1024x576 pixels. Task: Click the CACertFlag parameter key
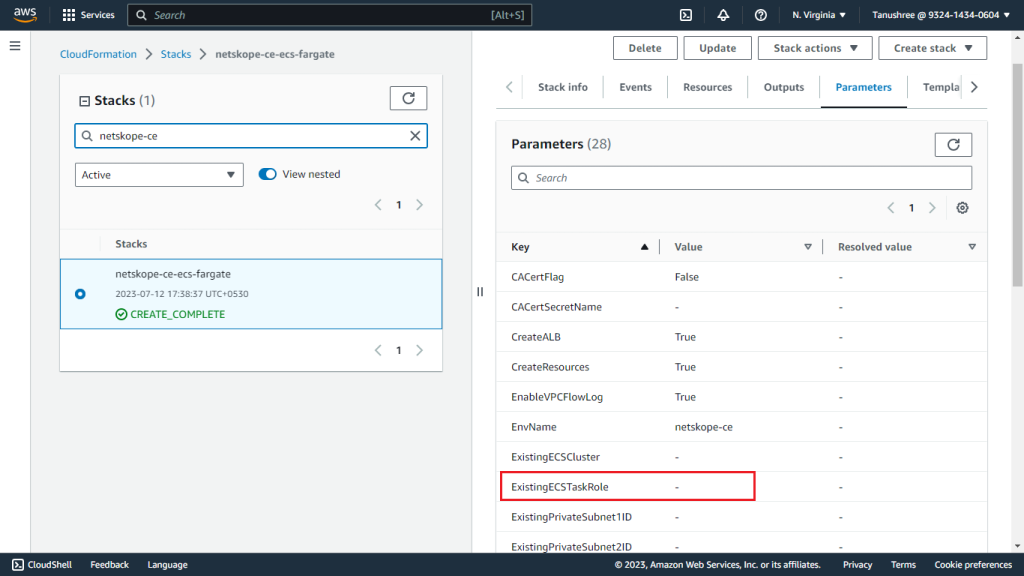click(537, 277)
